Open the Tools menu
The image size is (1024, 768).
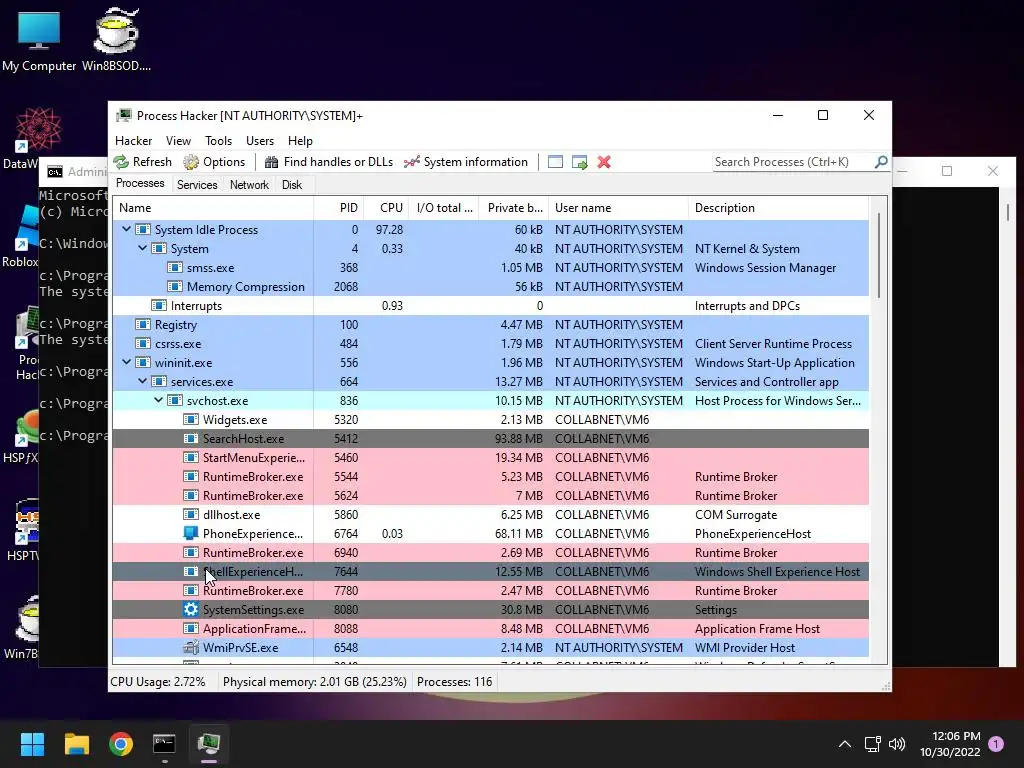coord(218,140)
